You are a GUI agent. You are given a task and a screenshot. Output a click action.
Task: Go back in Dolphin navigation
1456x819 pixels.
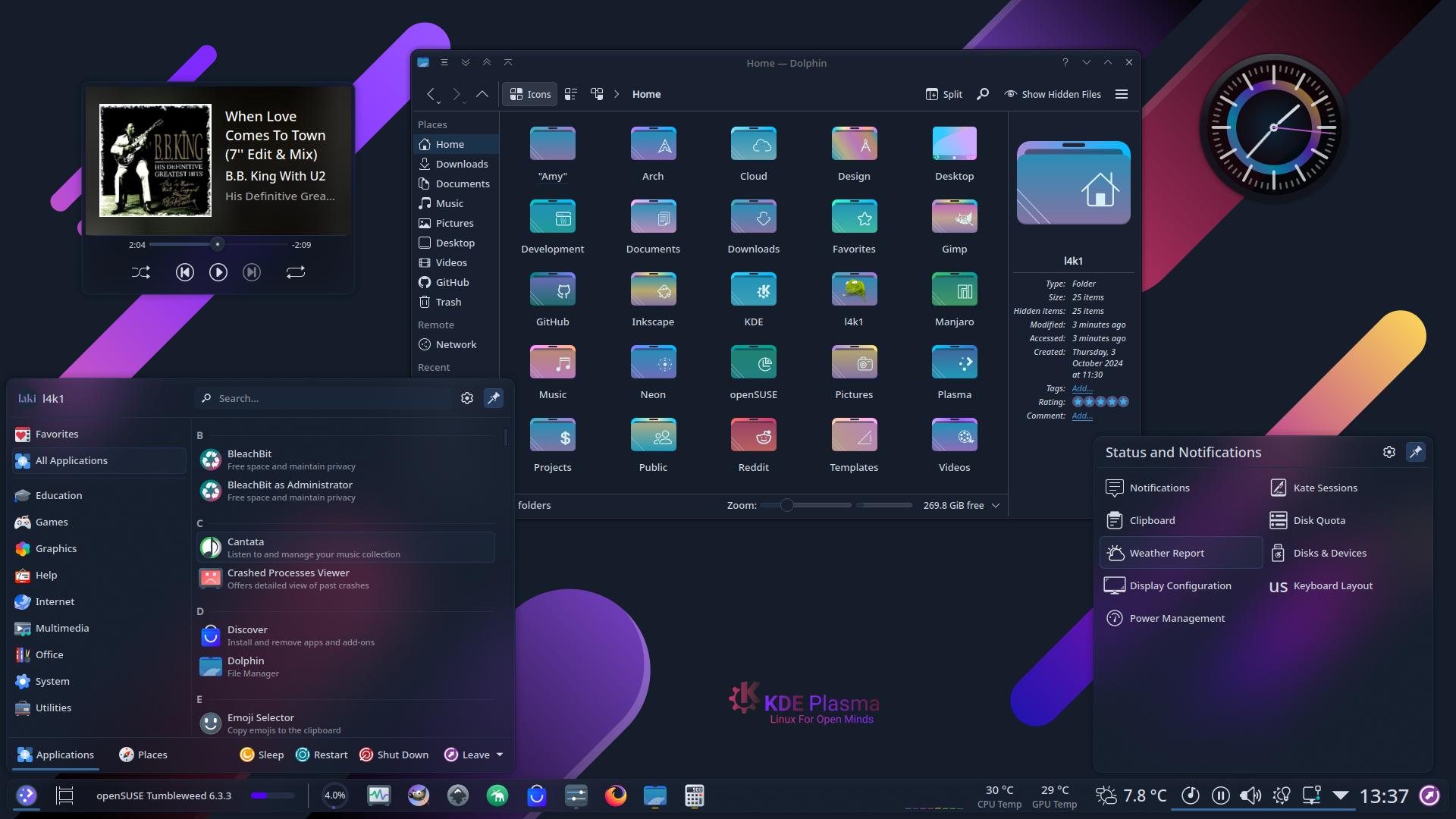[x=431, y=94]
